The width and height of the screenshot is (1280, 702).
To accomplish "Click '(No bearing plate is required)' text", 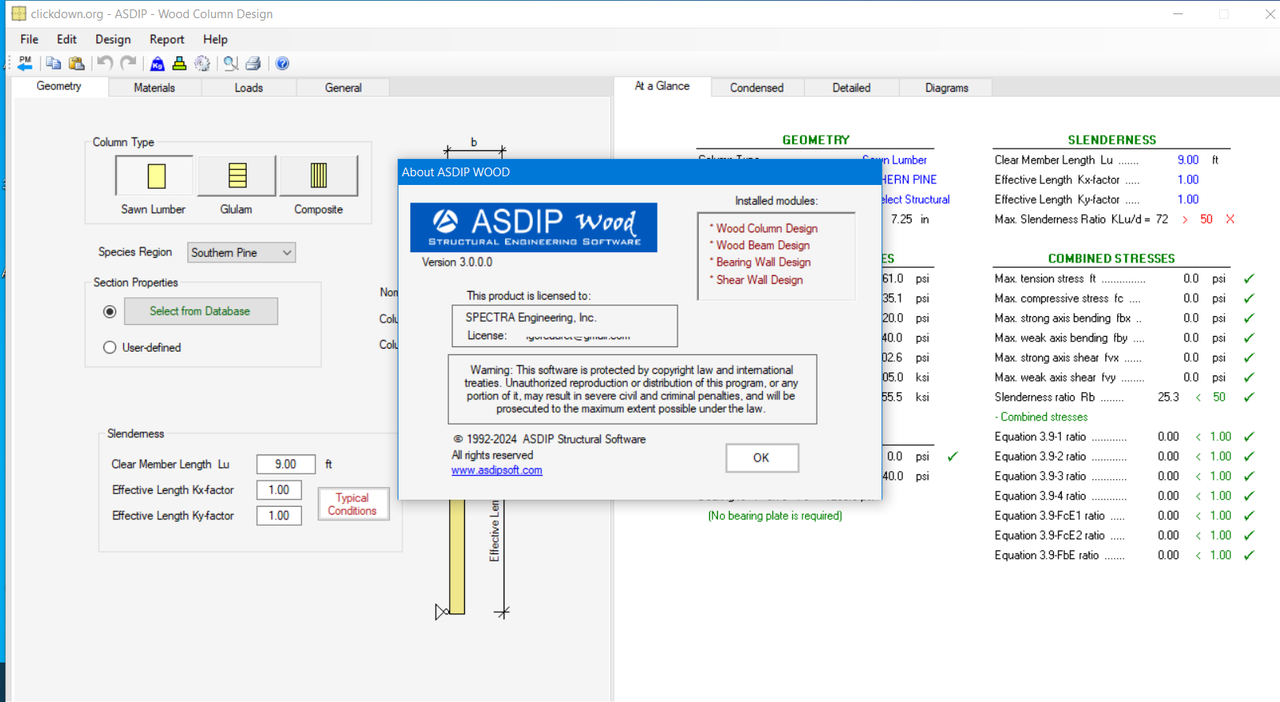I will click(x=775, y=516).
